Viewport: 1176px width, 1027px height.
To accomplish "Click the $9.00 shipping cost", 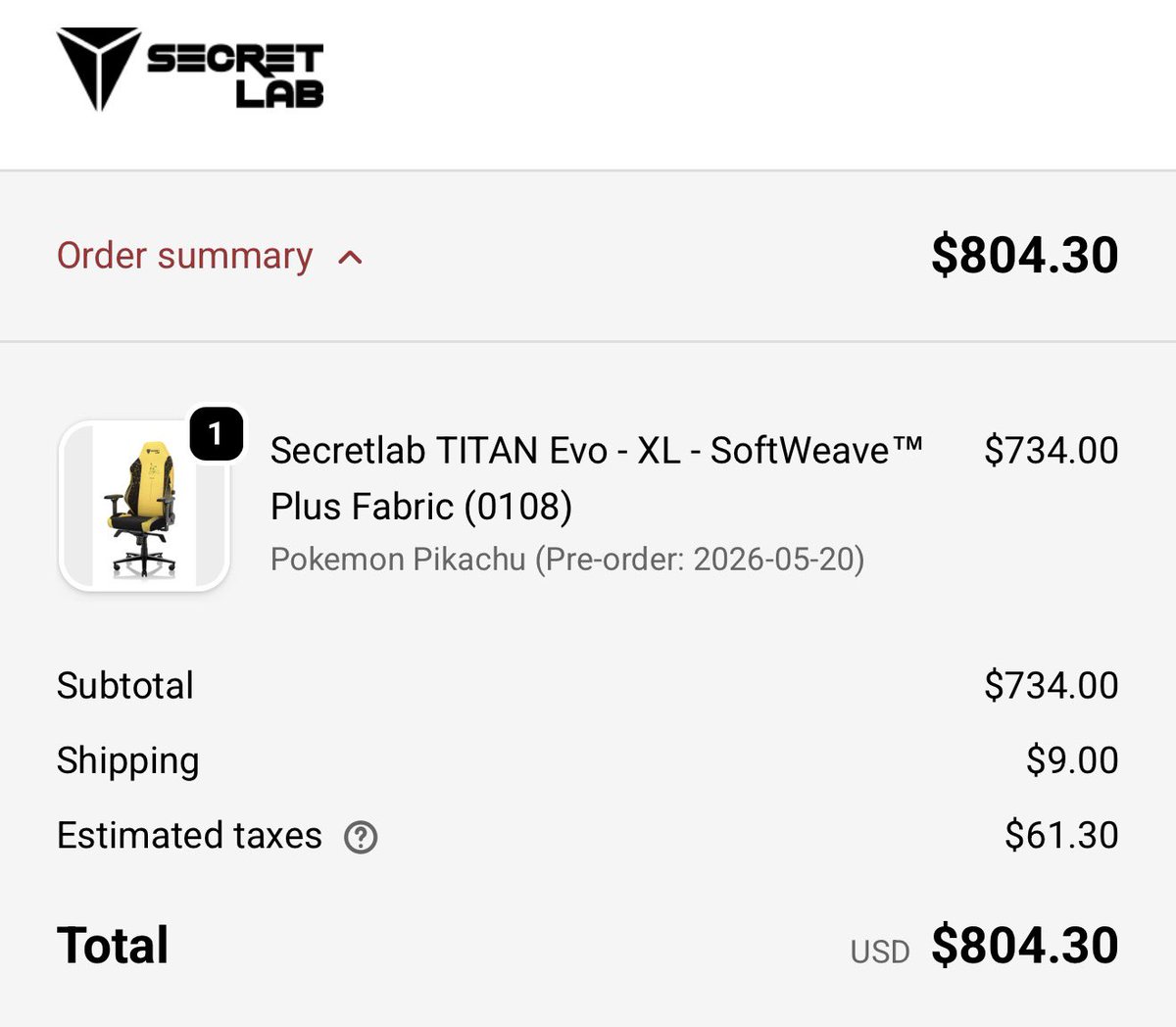I will [1071, 760].
